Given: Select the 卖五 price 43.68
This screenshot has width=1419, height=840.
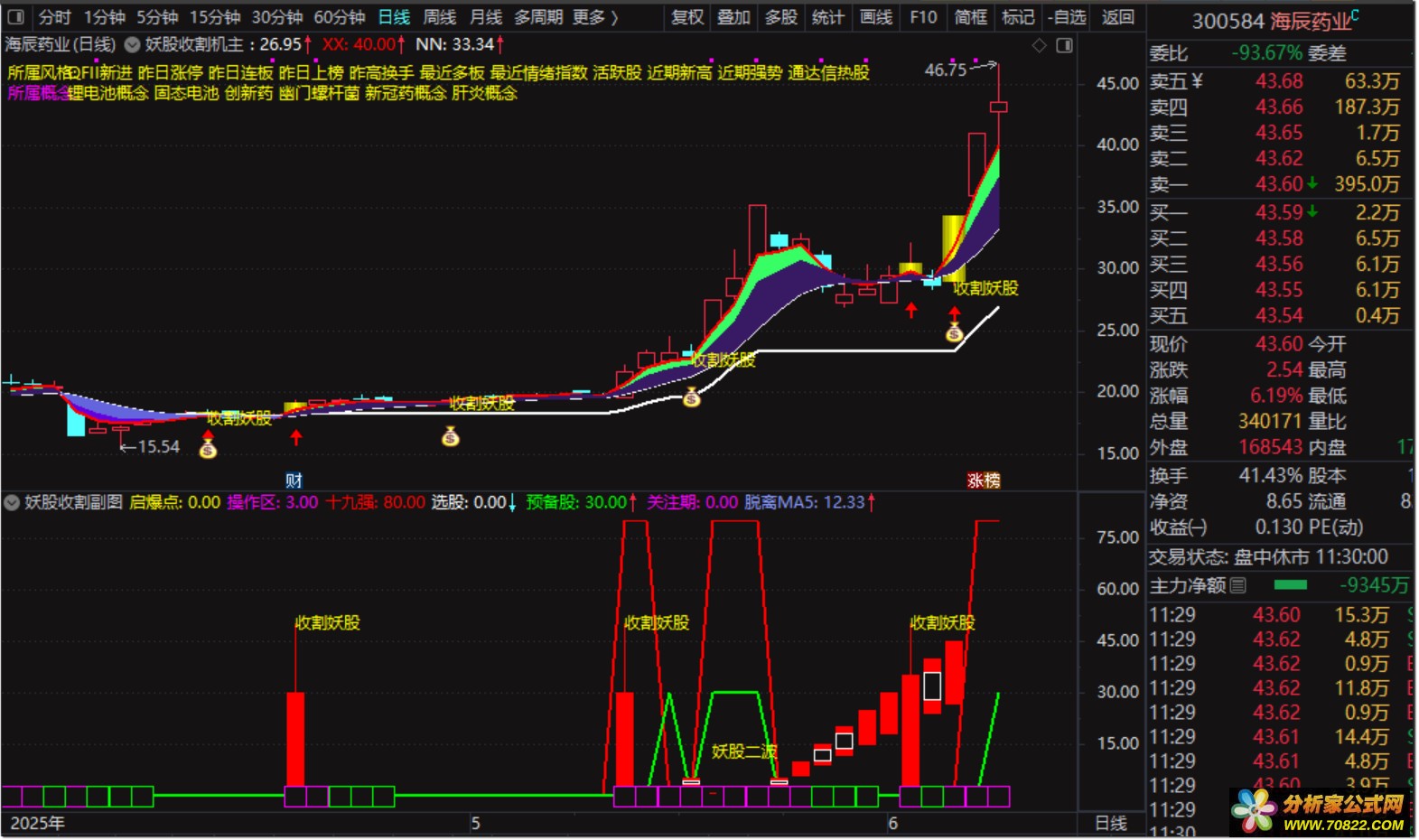Looking at the screenshot, I should click(x=1279, y=81).
